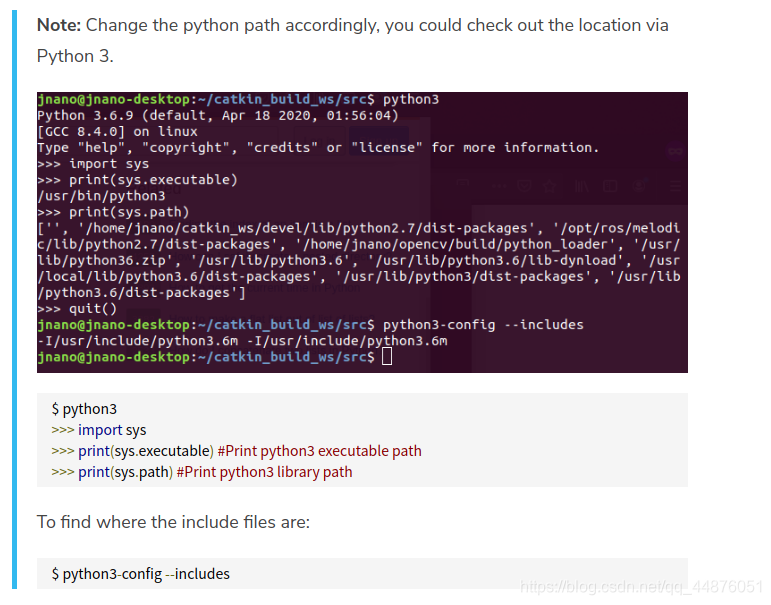
Task: Click the terminal cursor block at last prompt
Action: (387, 357)
